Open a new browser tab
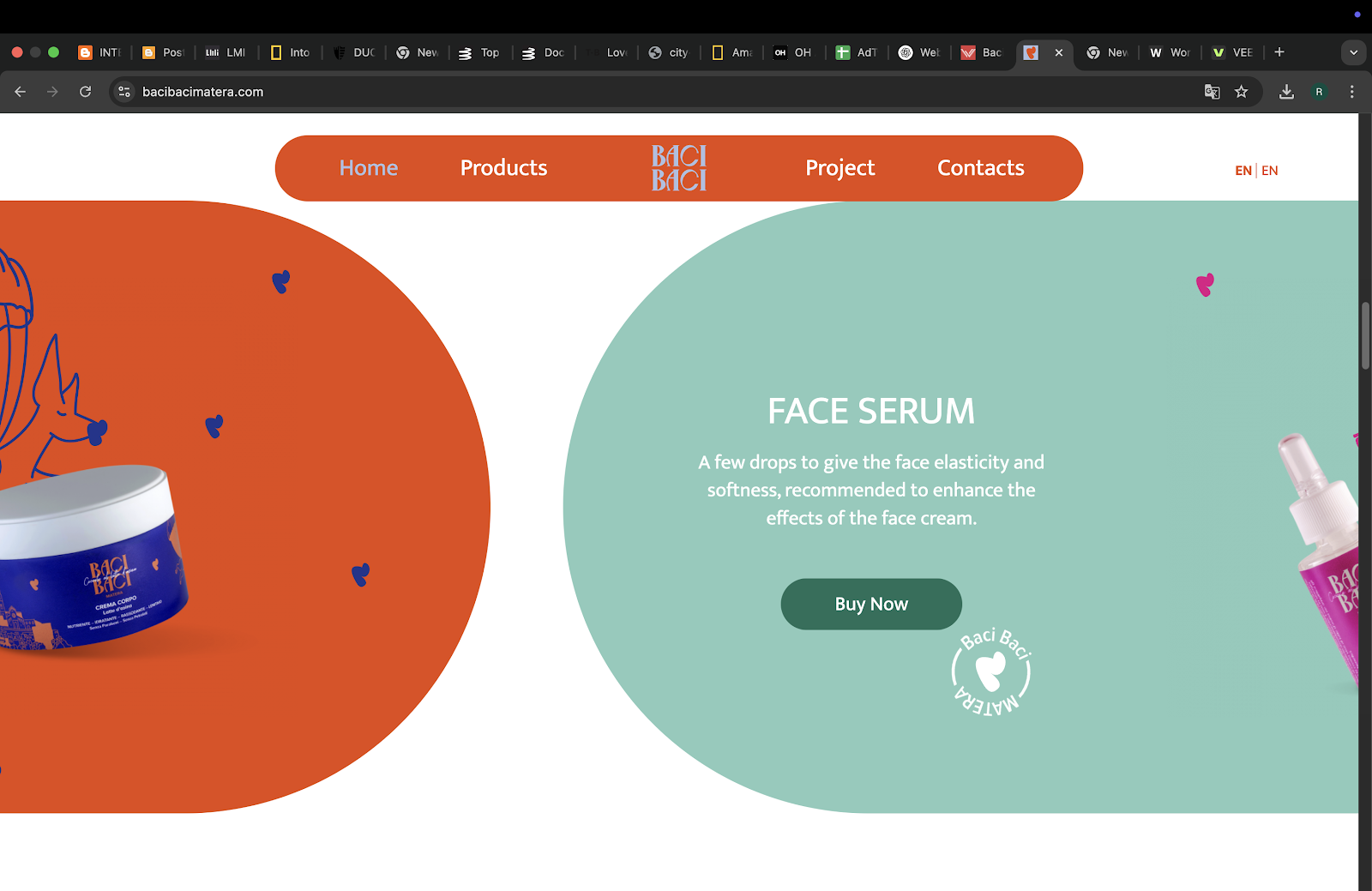The height and width of the screenshot is (891, 1372). (x=1279, y=52)
